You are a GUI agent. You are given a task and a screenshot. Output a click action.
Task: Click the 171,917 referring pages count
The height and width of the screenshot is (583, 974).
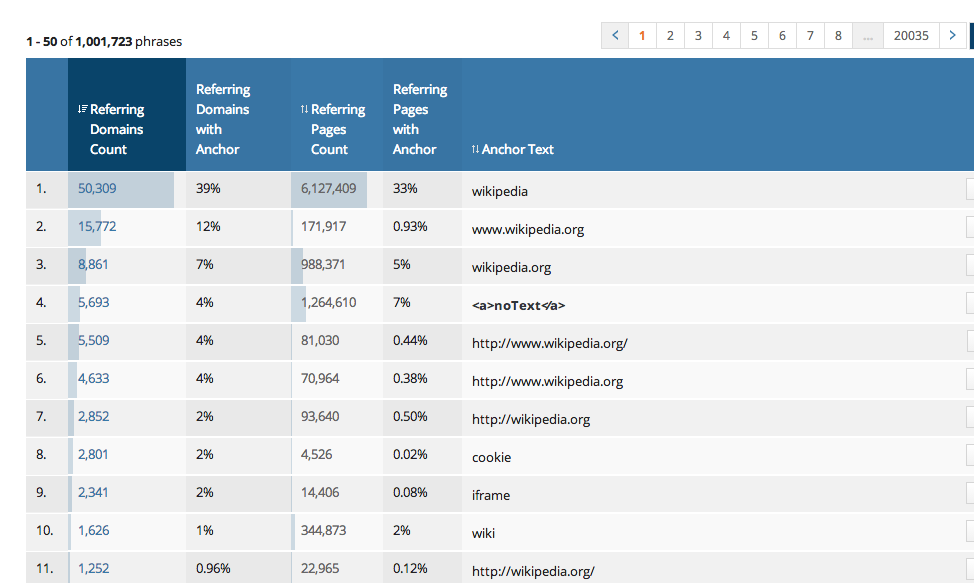pos(323,226)
